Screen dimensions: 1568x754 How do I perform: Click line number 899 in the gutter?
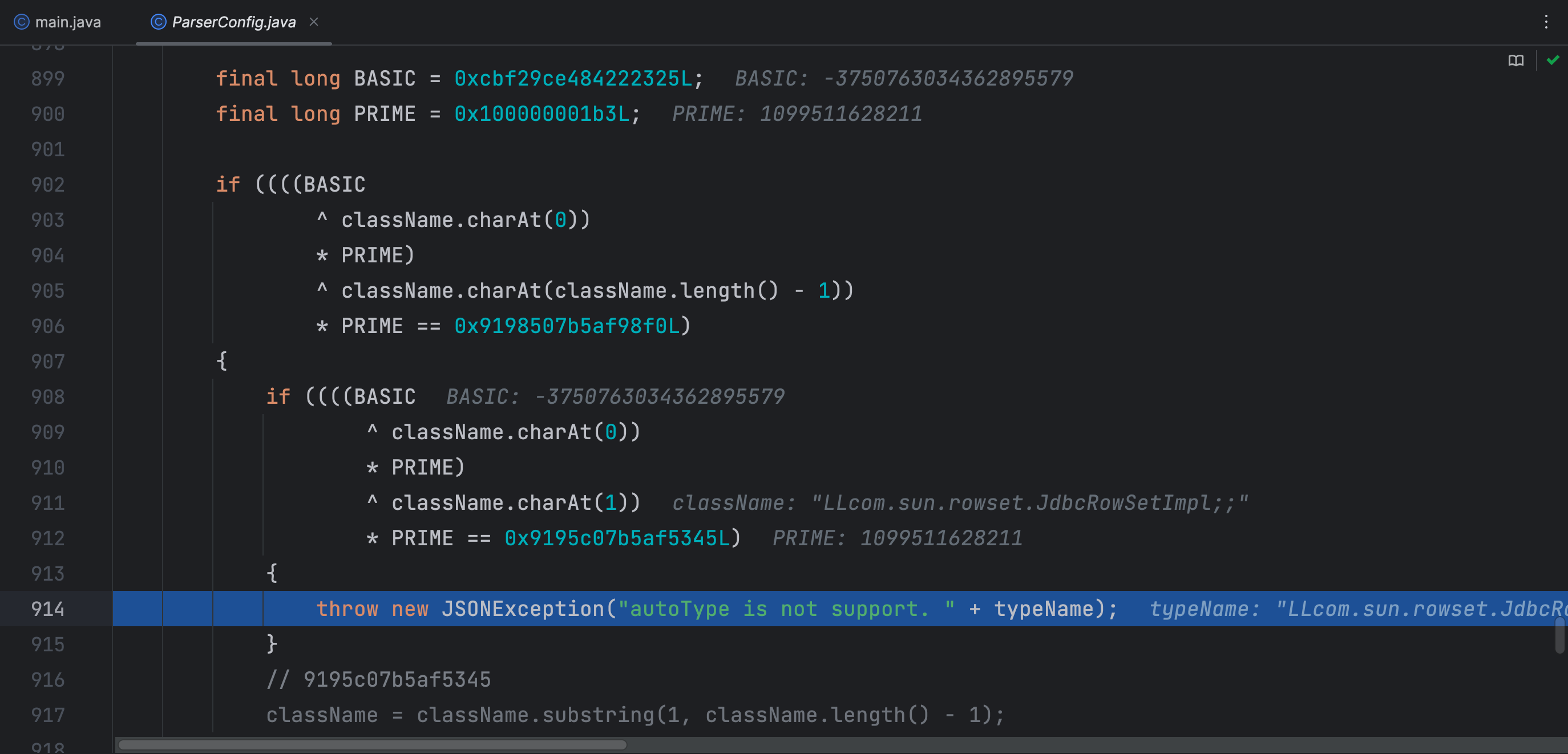point(47,79)
